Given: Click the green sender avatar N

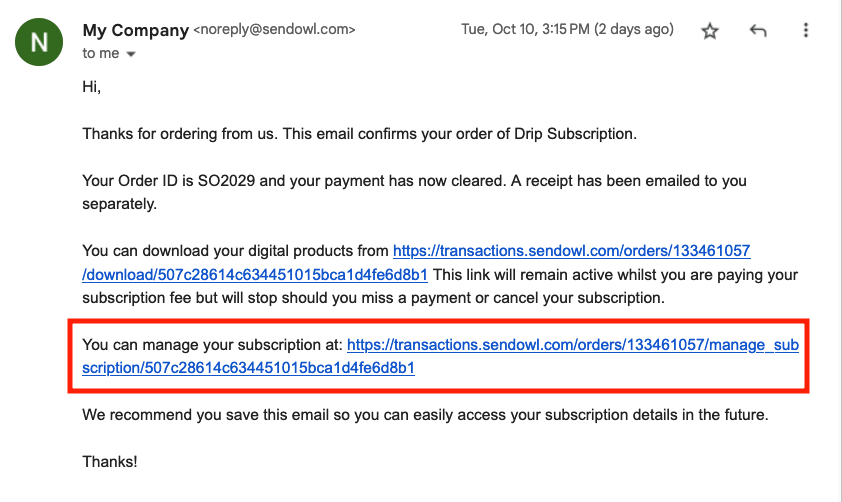Looking at the screenshot, I should (39, 42).
